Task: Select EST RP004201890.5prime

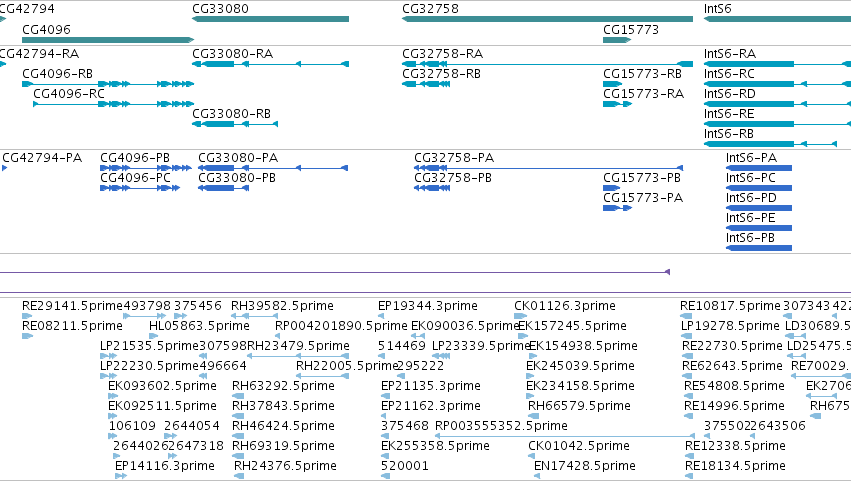Action: [x=341, y=326]
